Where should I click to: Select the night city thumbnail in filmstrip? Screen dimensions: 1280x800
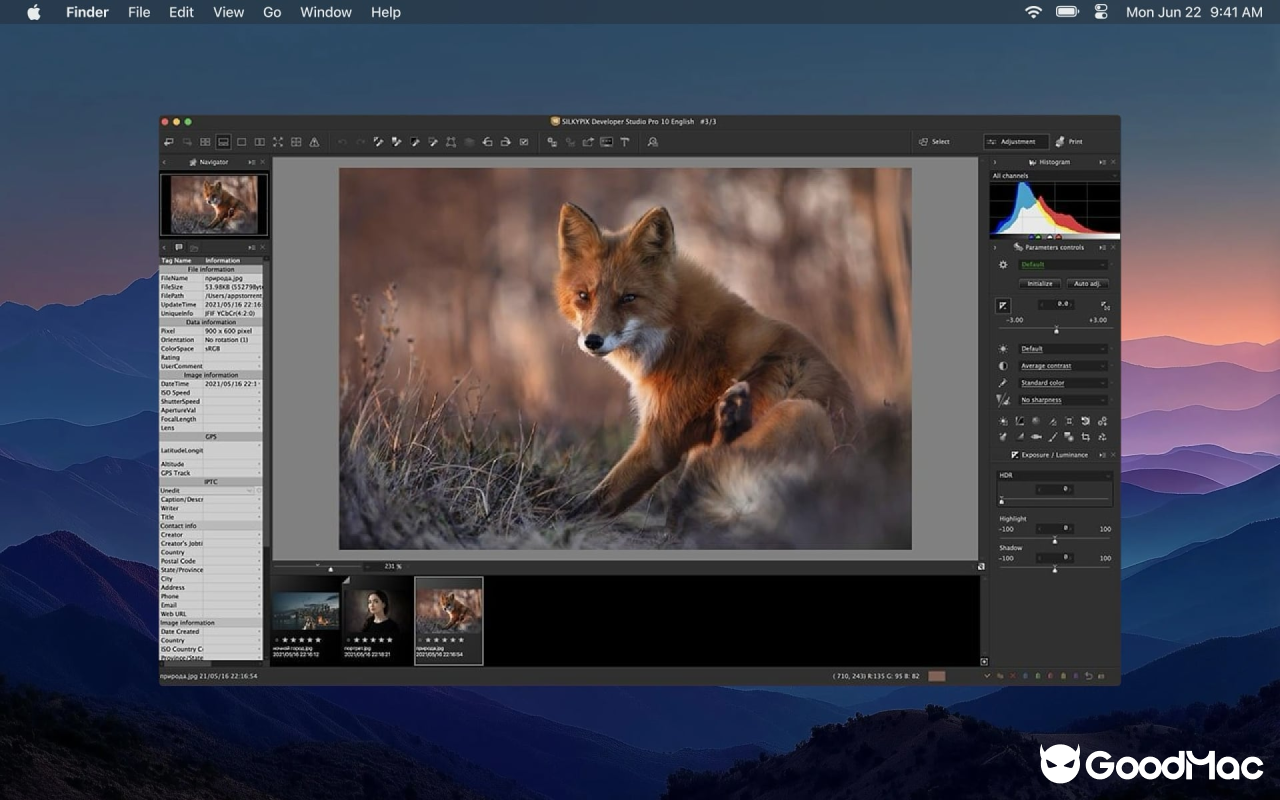[305, 621]
